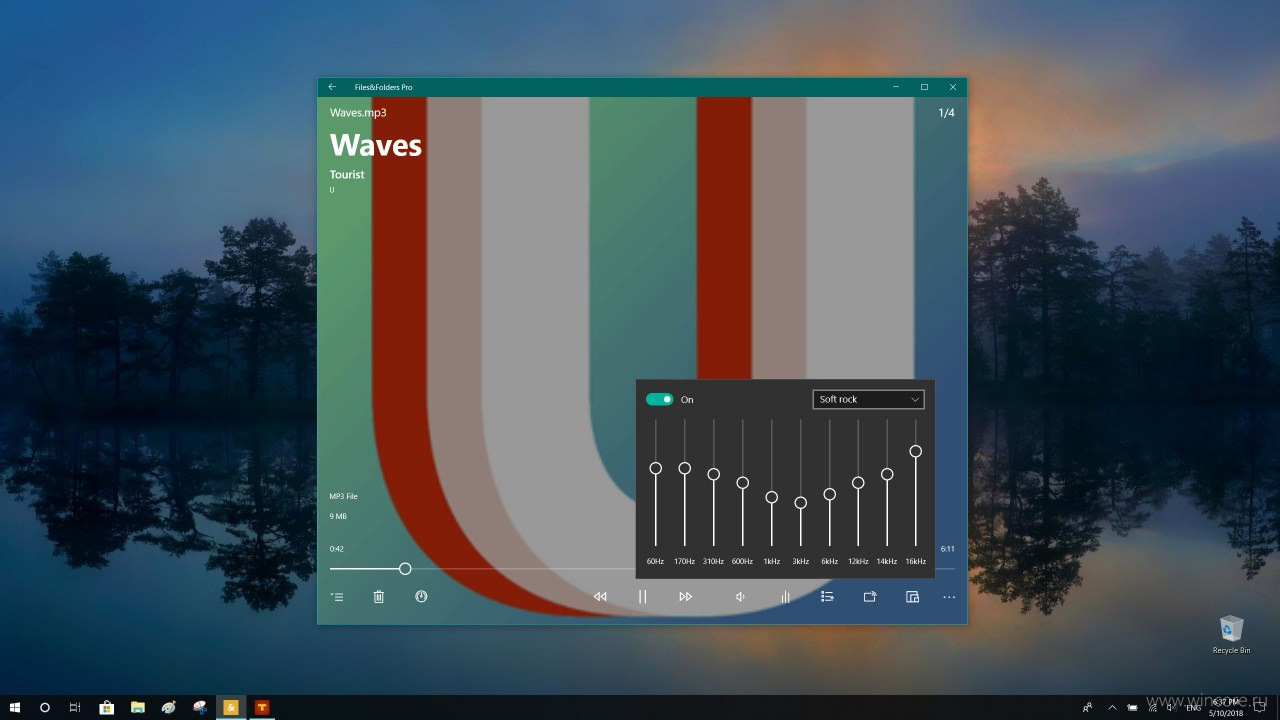Show hidden system tray icons
1280x720 pixels.
(1113, 707)
